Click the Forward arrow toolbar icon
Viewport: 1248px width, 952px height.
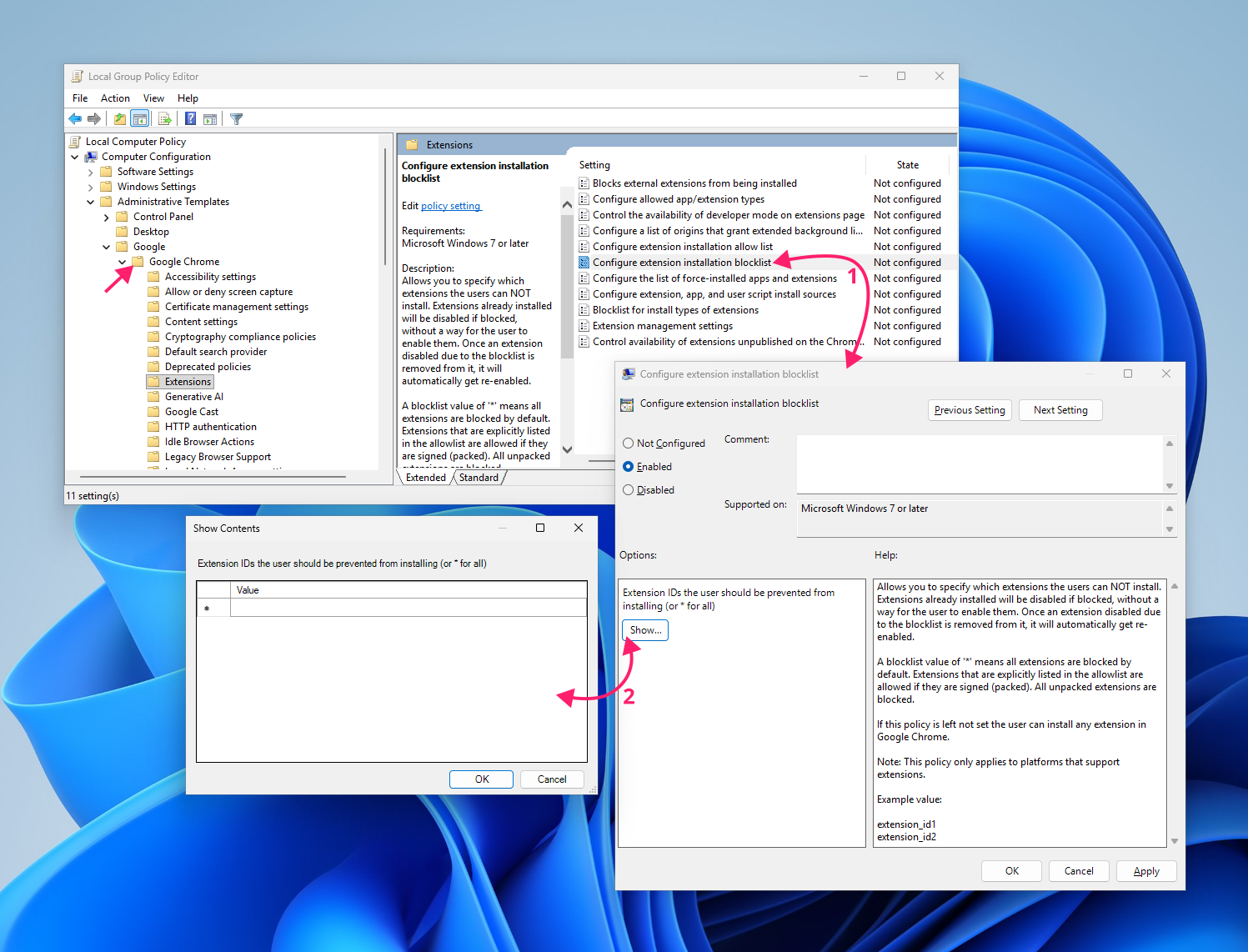[94, 119]
